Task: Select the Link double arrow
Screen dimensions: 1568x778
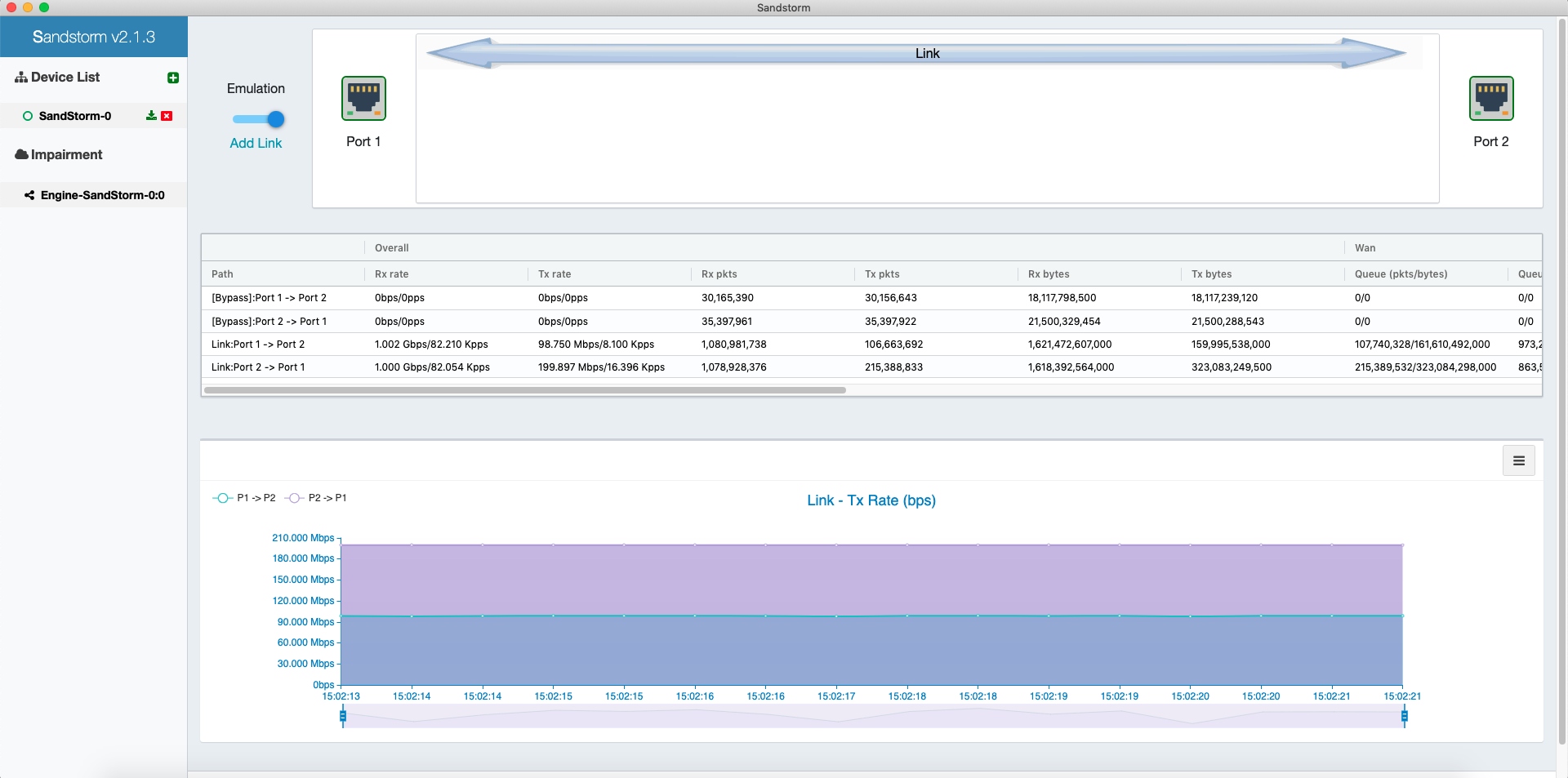Action: (916, 53)
